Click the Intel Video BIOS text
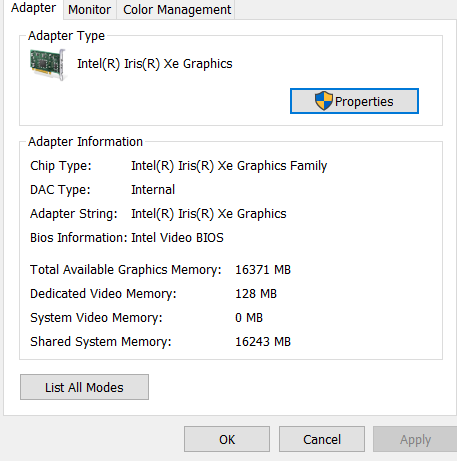This screenshot has height=461, width=457. pyautogui.click(x=177, y=238)
